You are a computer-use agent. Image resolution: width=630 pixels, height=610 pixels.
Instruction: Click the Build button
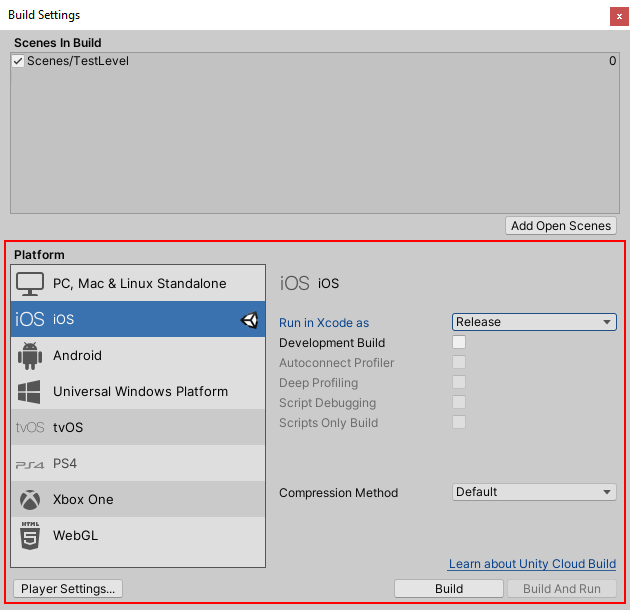click(449, 589)
